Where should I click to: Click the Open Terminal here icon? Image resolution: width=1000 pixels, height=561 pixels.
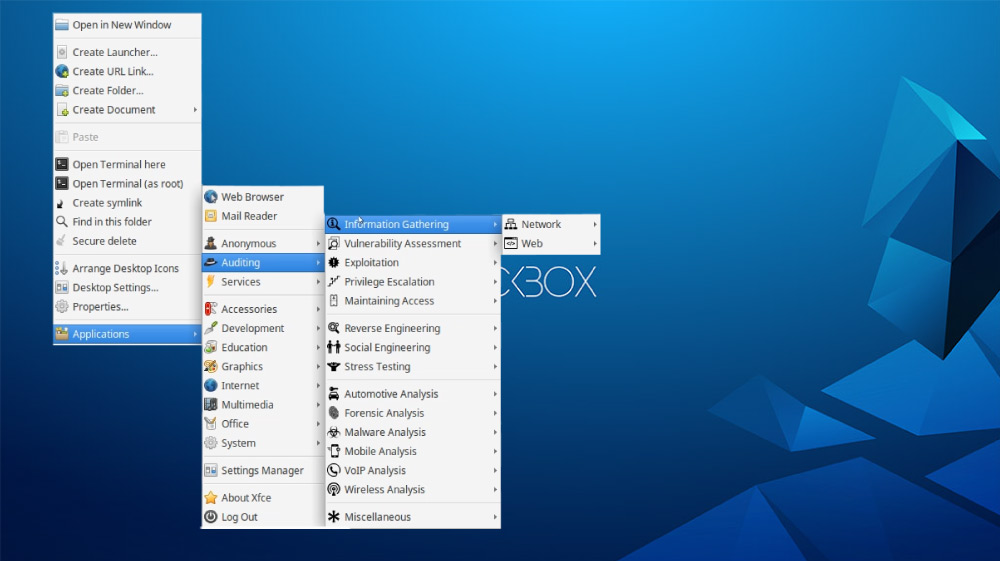pos(62,165)
